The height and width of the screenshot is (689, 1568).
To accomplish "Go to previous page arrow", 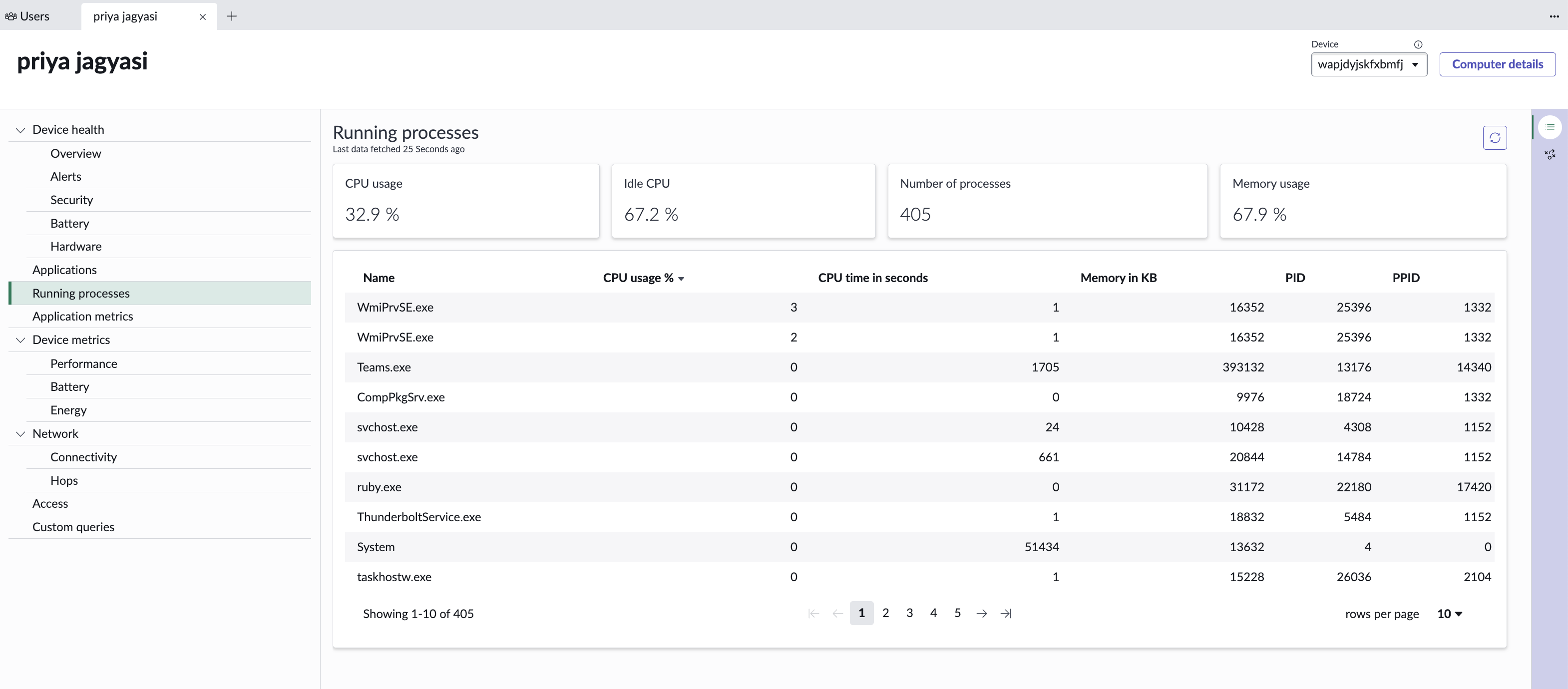I will (837, 614).
